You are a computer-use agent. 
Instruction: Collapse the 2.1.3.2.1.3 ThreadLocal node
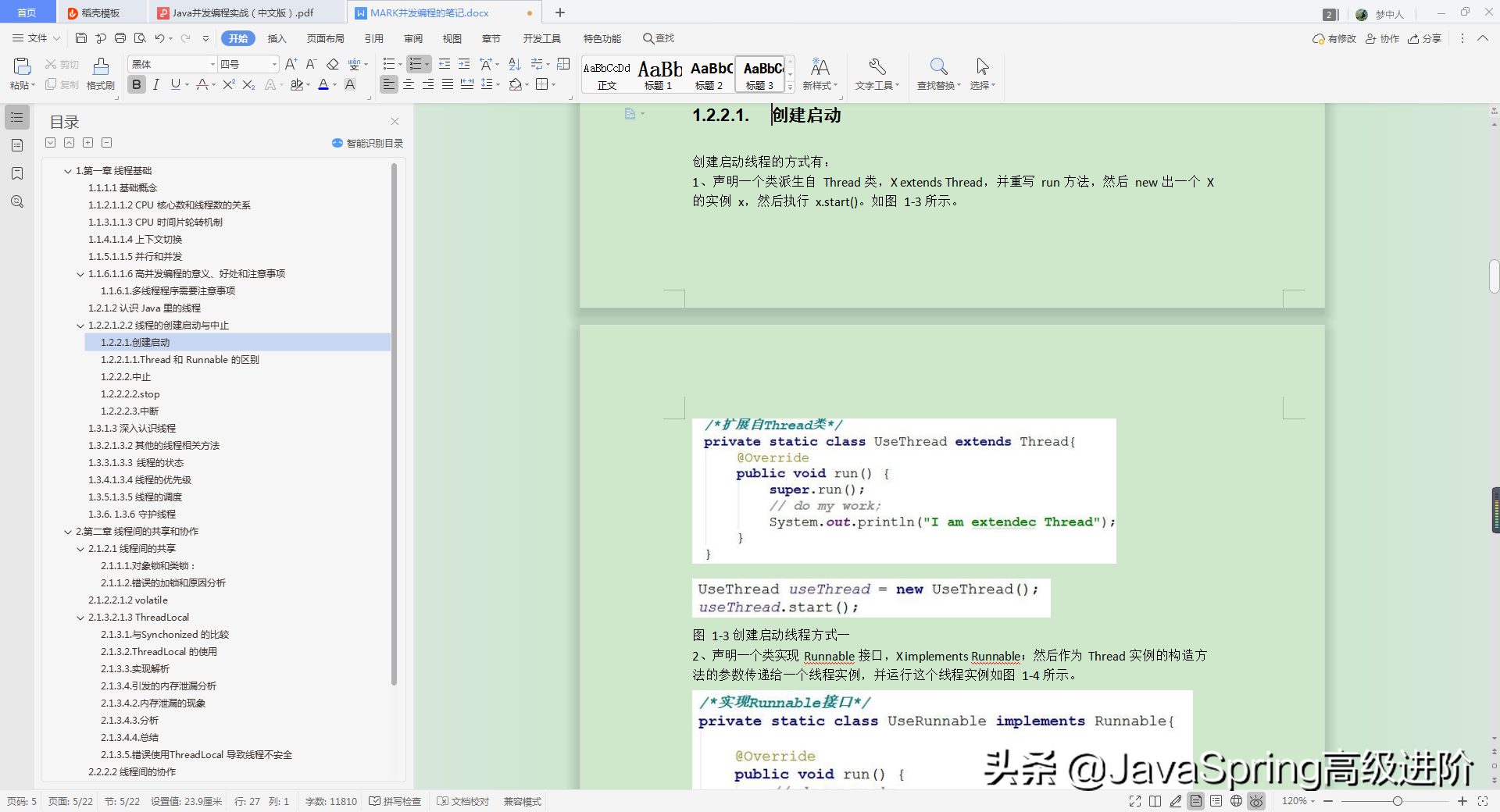(x=80, y=618)
